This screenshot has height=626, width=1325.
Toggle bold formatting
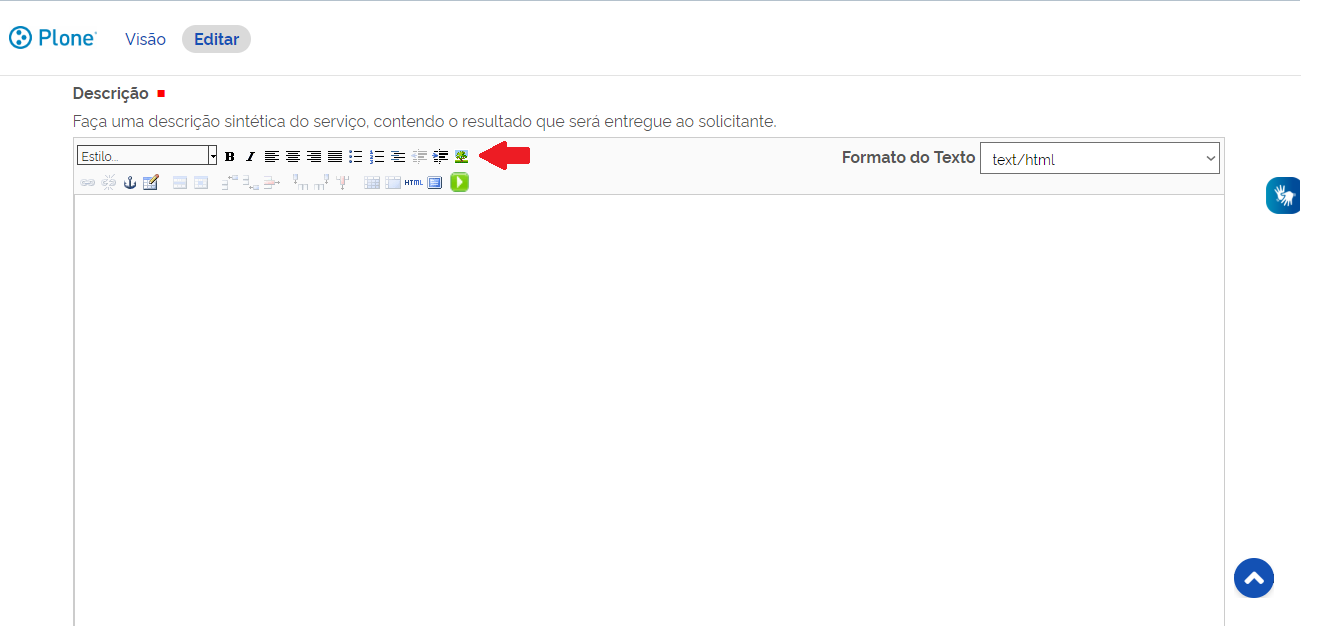pyautogui.click(x=229, y=156)
